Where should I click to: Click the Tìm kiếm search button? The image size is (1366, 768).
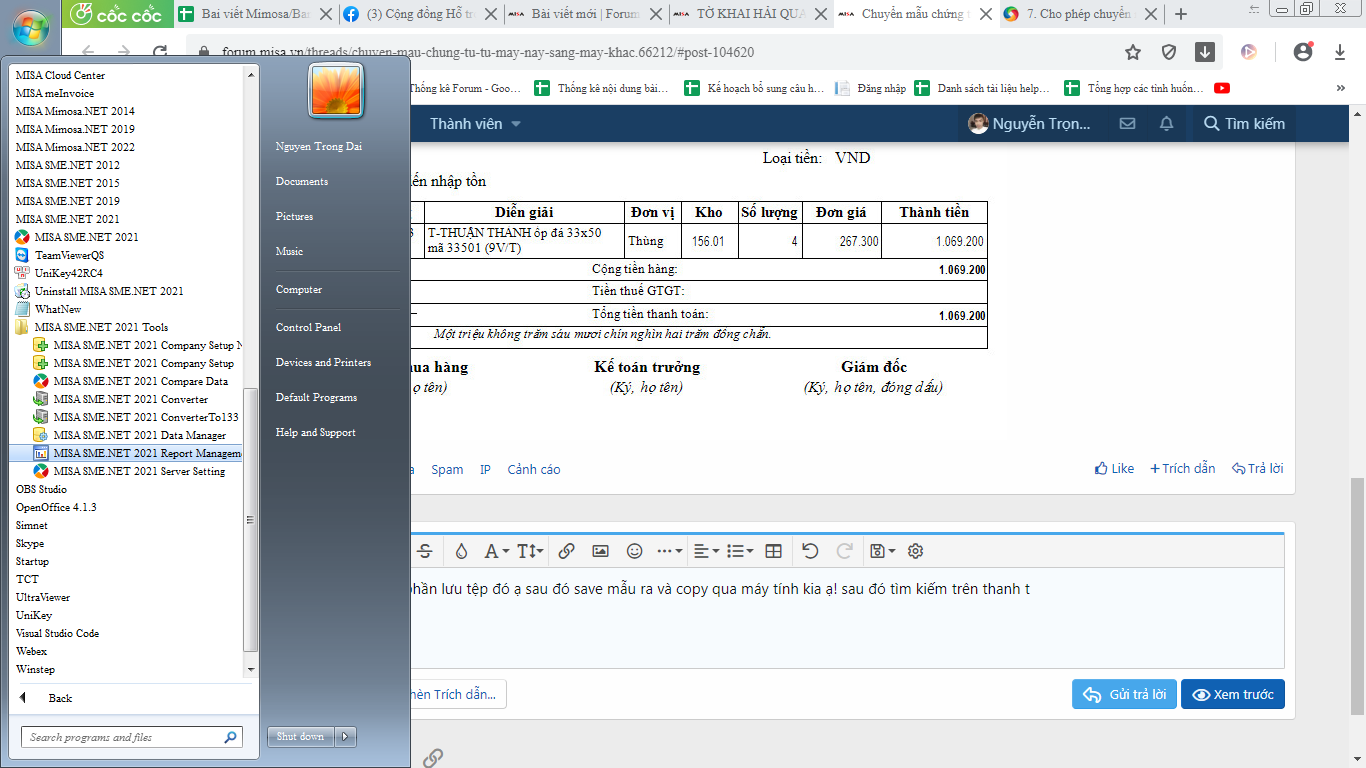click(x=1244, y=124)
